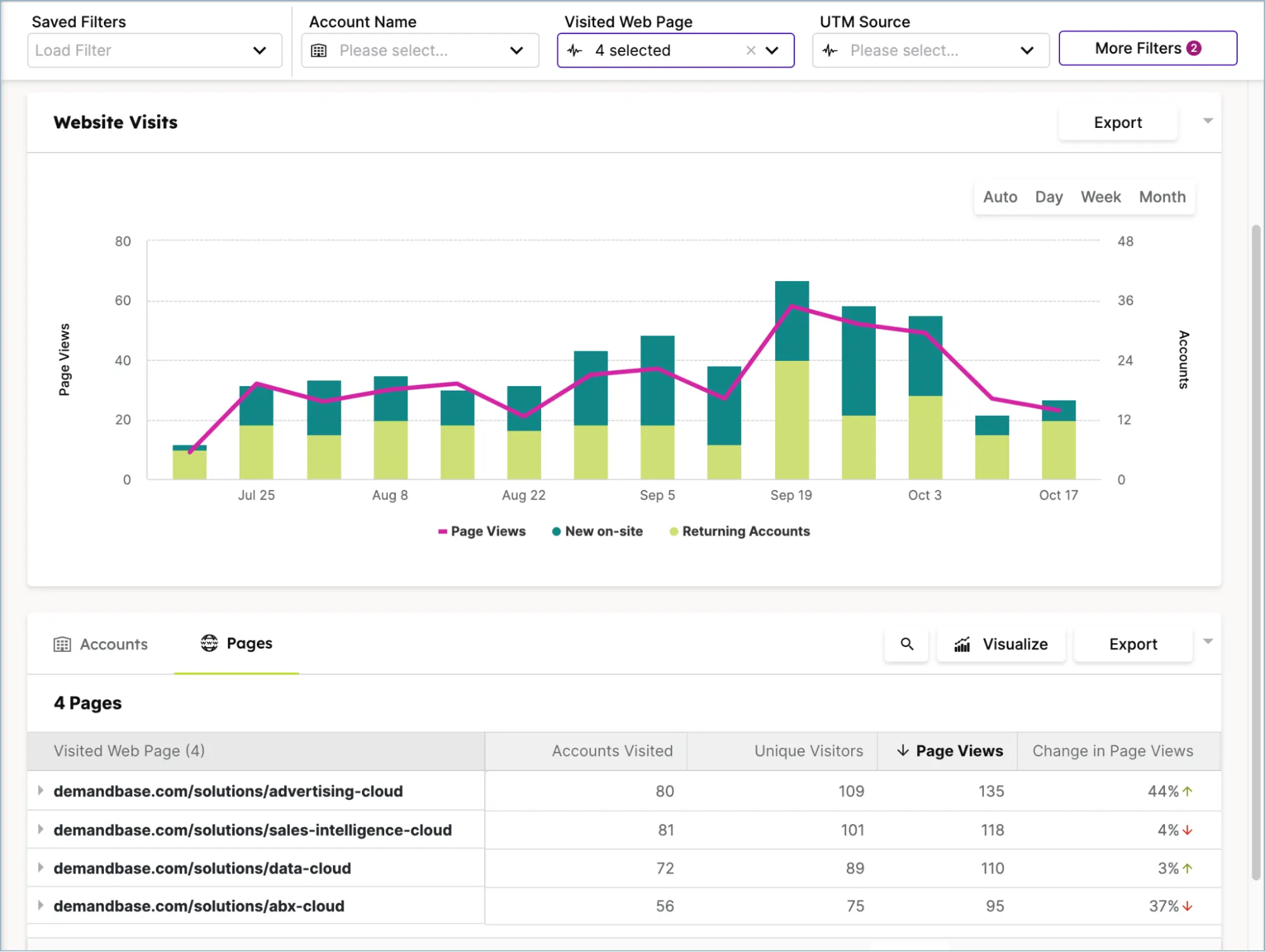Switch to the Accounts tab
The image size is (1265, 952).
[113, 644]
